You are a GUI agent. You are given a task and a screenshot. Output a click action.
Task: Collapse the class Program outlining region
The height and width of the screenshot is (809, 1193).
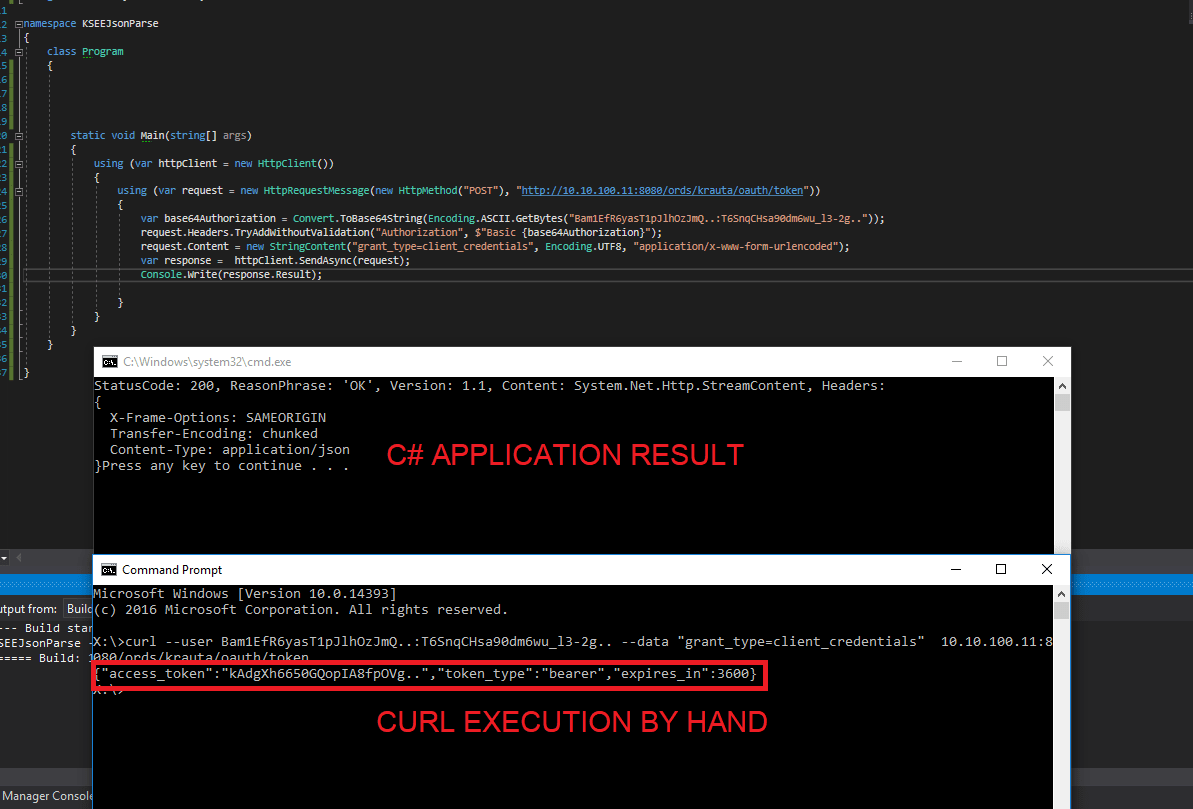click(x=18, y=52)
